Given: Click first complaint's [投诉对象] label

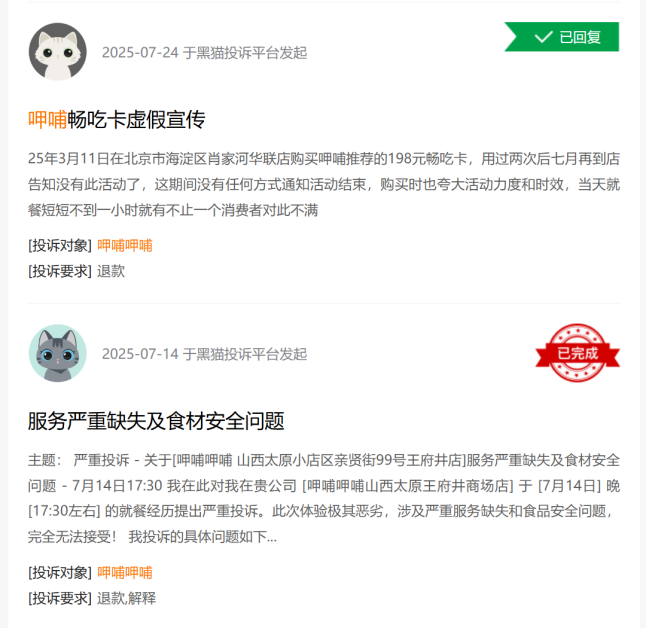Looking at the screenshot, I should pos(60,246).
